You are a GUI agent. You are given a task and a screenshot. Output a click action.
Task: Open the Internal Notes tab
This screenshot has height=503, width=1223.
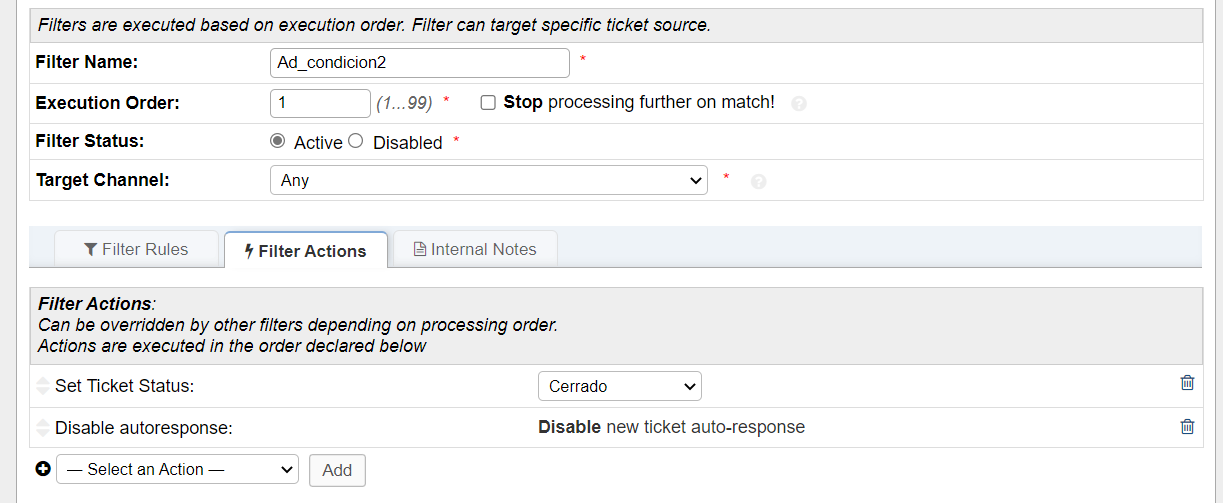coord(475,249)
